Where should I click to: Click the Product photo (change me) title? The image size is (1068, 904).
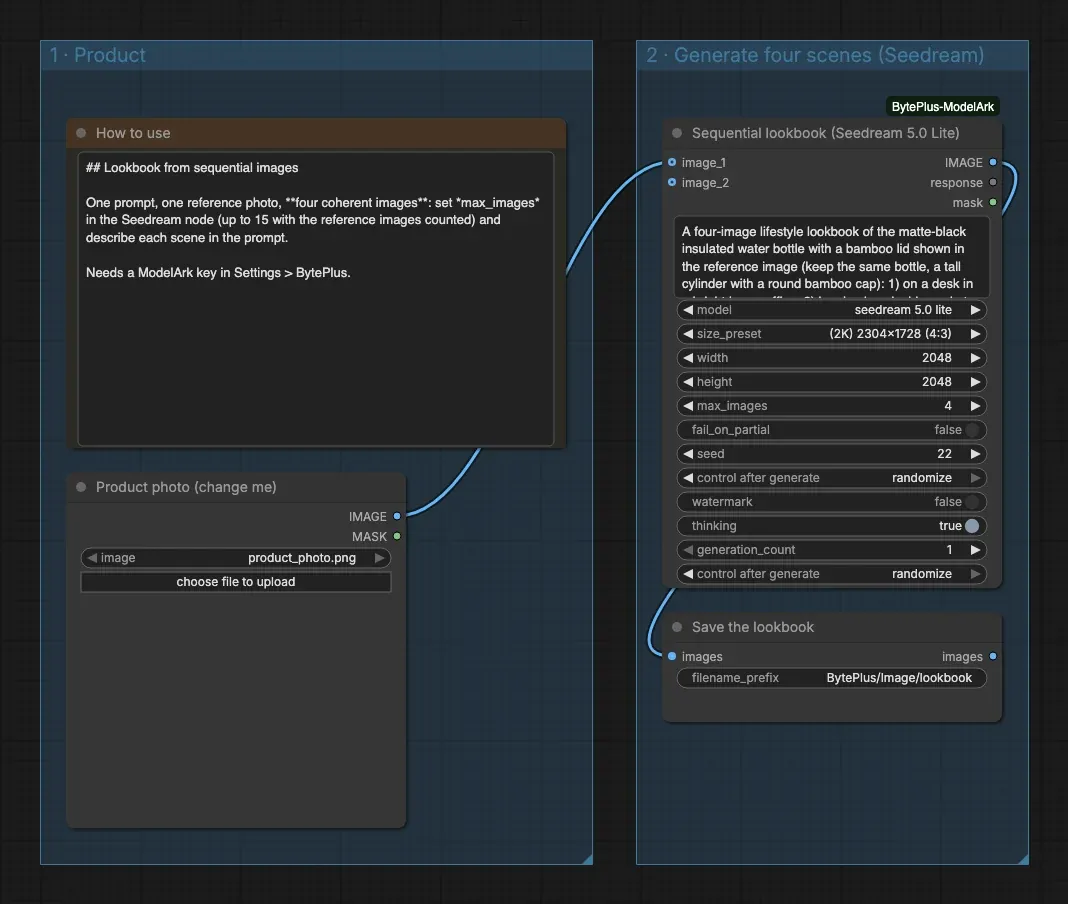[186, 487]
